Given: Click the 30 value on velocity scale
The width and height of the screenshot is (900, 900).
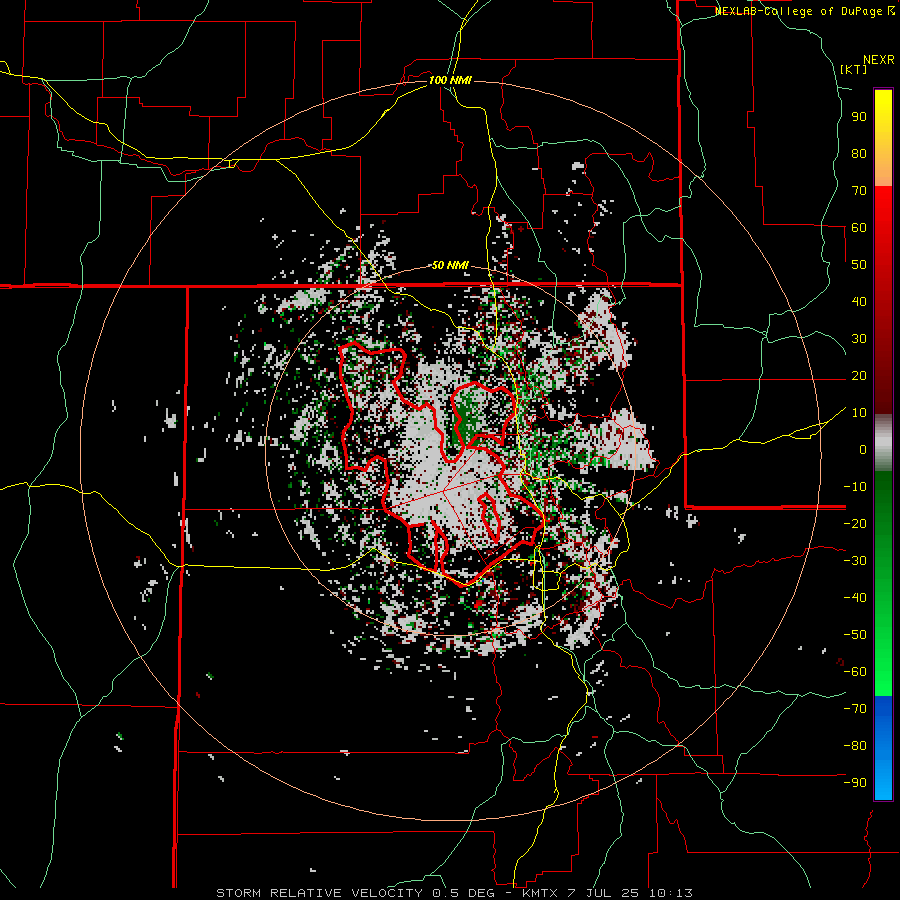Looking at the screenshot, I should tap(859, 339).
